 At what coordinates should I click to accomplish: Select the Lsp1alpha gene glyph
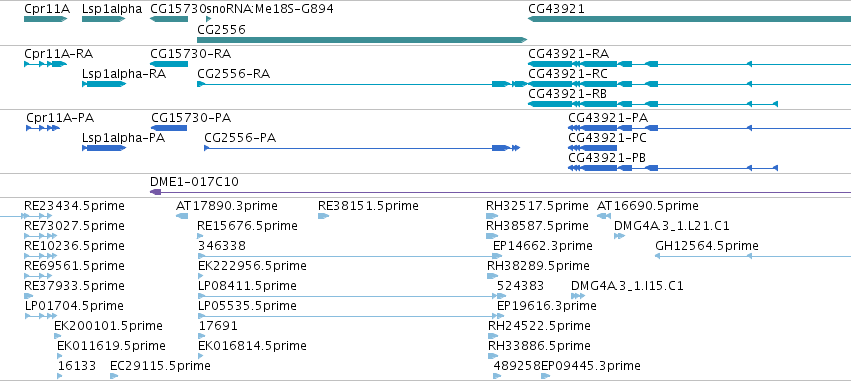click(104, 19)
